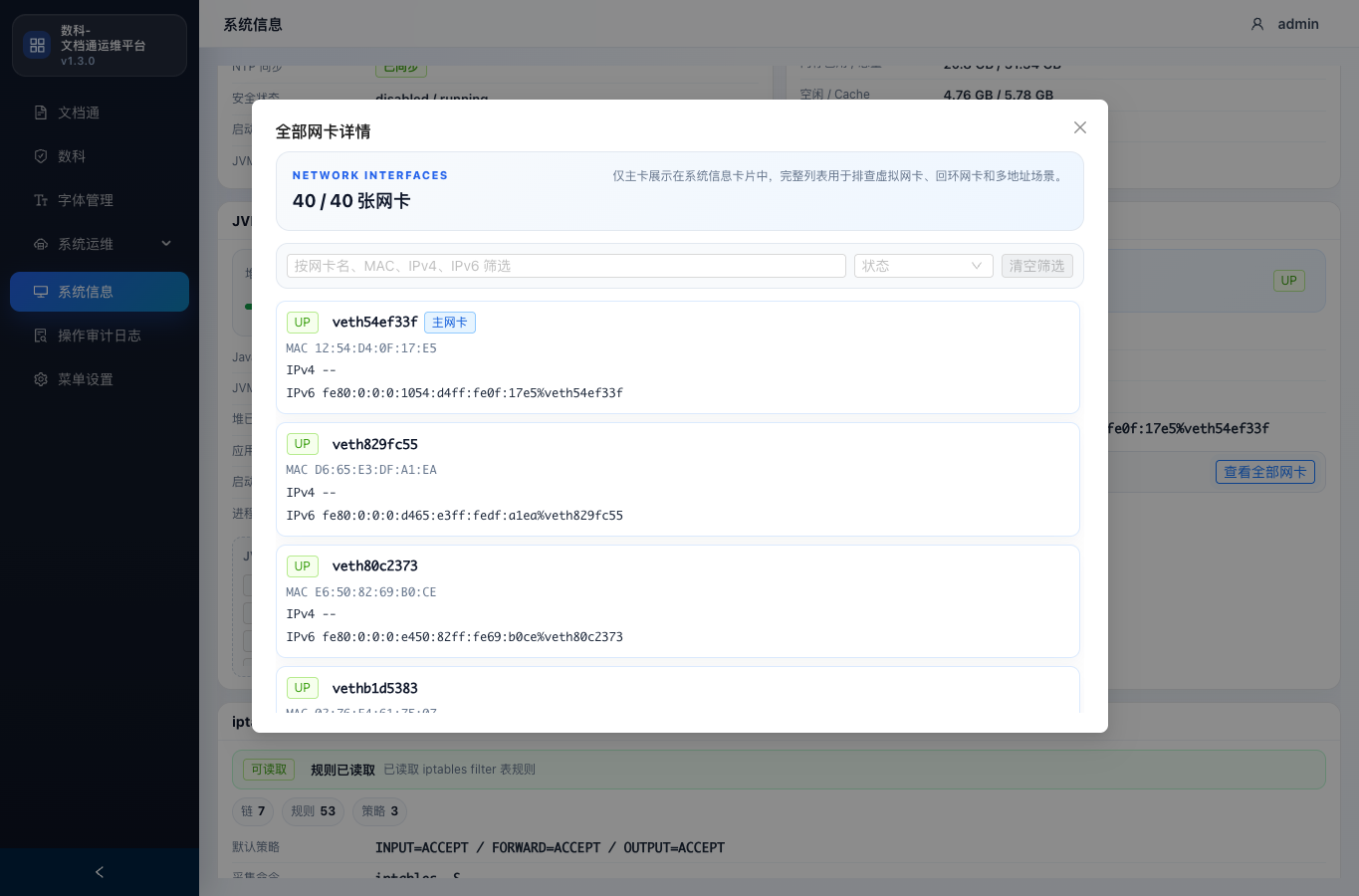Click the UP badge of vethb1d5383
This screenshot has height=896, width=1359.
coord(303,688)
